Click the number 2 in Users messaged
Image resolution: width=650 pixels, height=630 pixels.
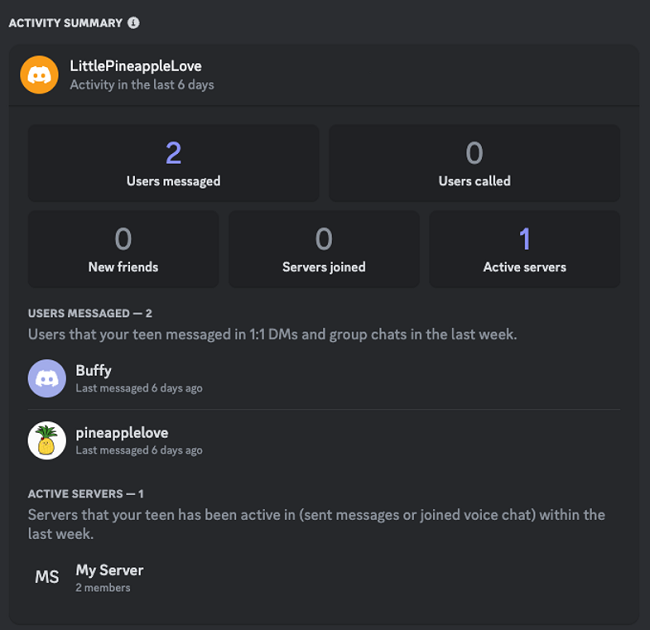pos(173,153)
